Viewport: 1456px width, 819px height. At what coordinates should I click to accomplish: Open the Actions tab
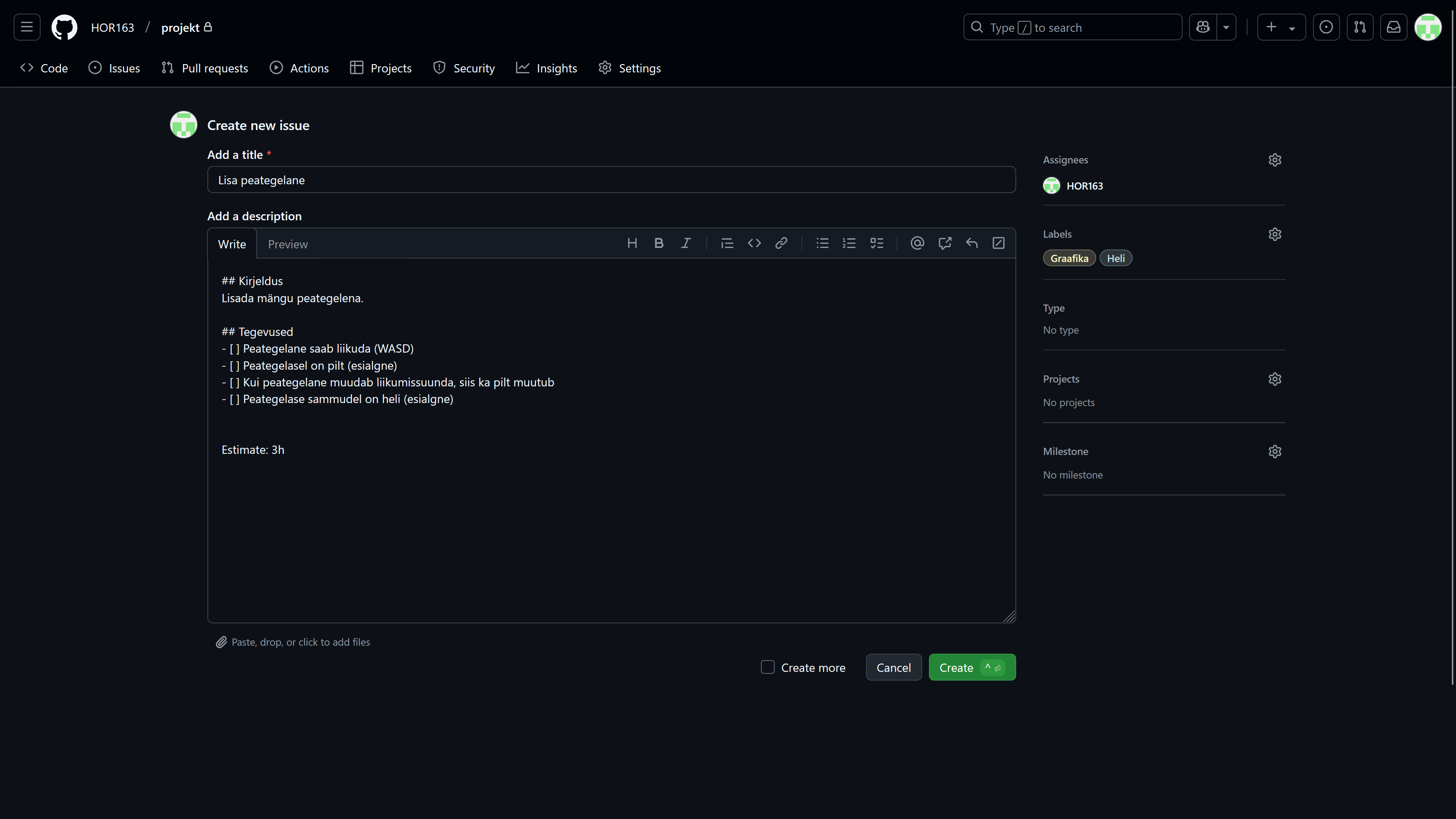(x=299, y=68)
